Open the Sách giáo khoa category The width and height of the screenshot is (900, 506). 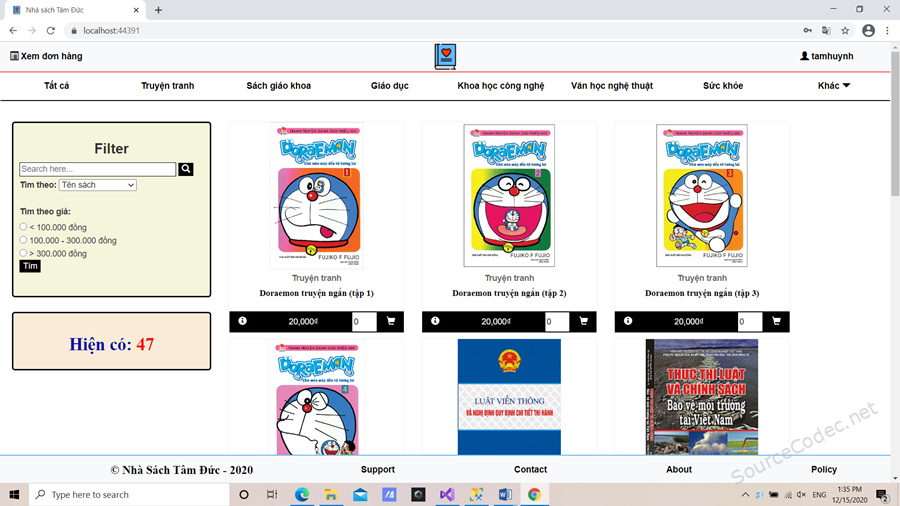(x=278, y=85)
